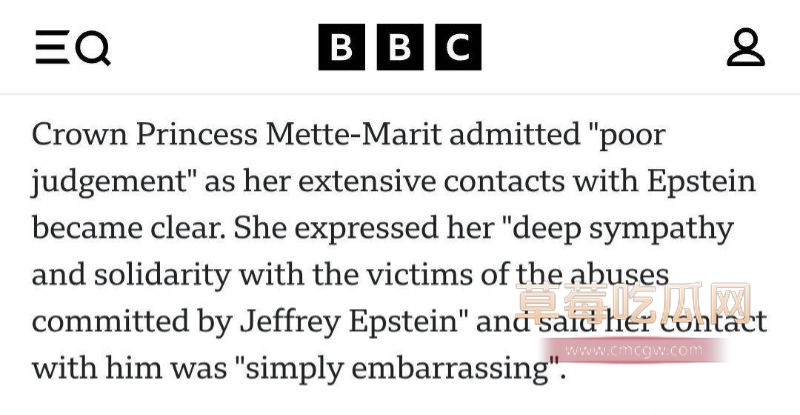Click the BBC logo
This screenshot has width=800, height=415.
400,47
